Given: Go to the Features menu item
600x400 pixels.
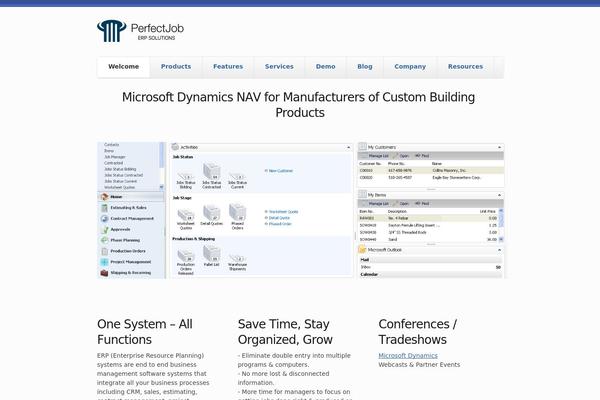Looking at the screenshot, I should pos(228,67).
